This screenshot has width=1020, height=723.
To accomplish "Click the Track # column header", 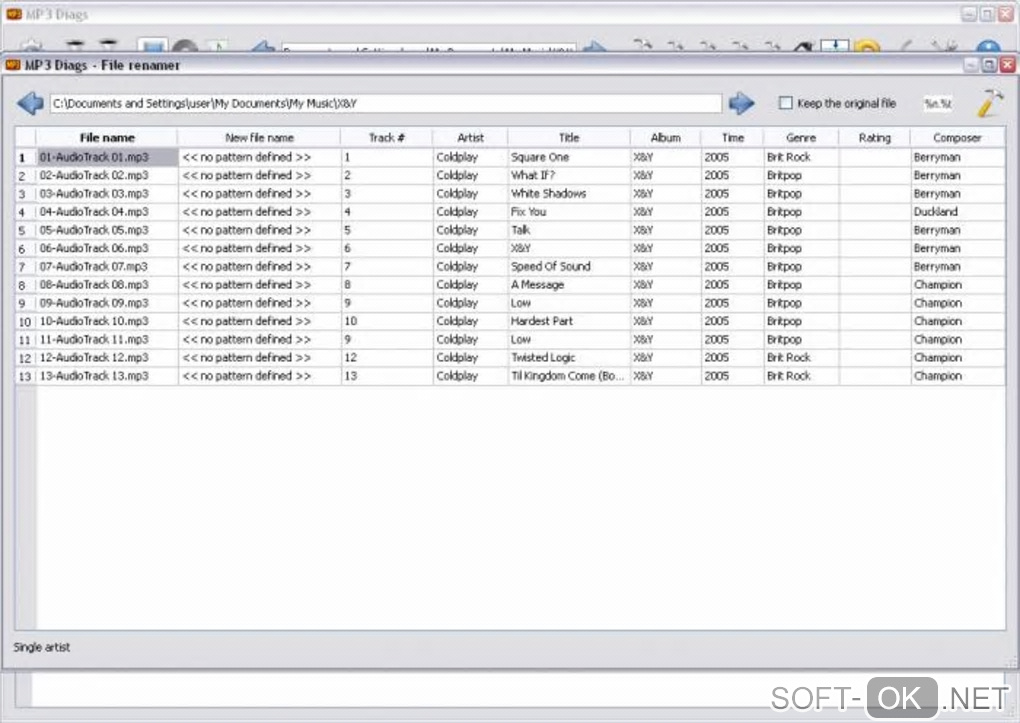I will point(386,137).
